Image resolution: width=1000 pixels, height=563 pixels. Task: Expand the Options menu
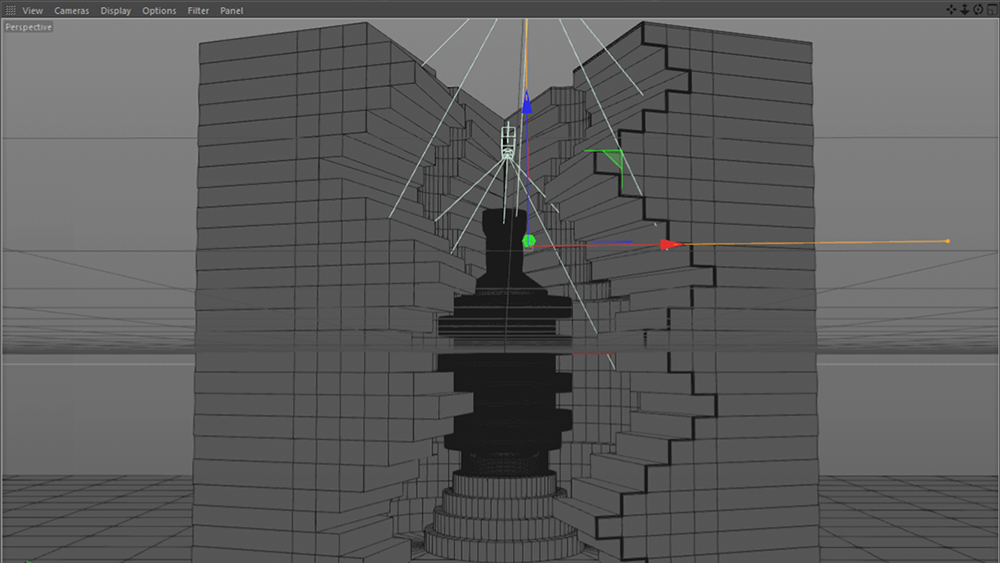[159, 11]
